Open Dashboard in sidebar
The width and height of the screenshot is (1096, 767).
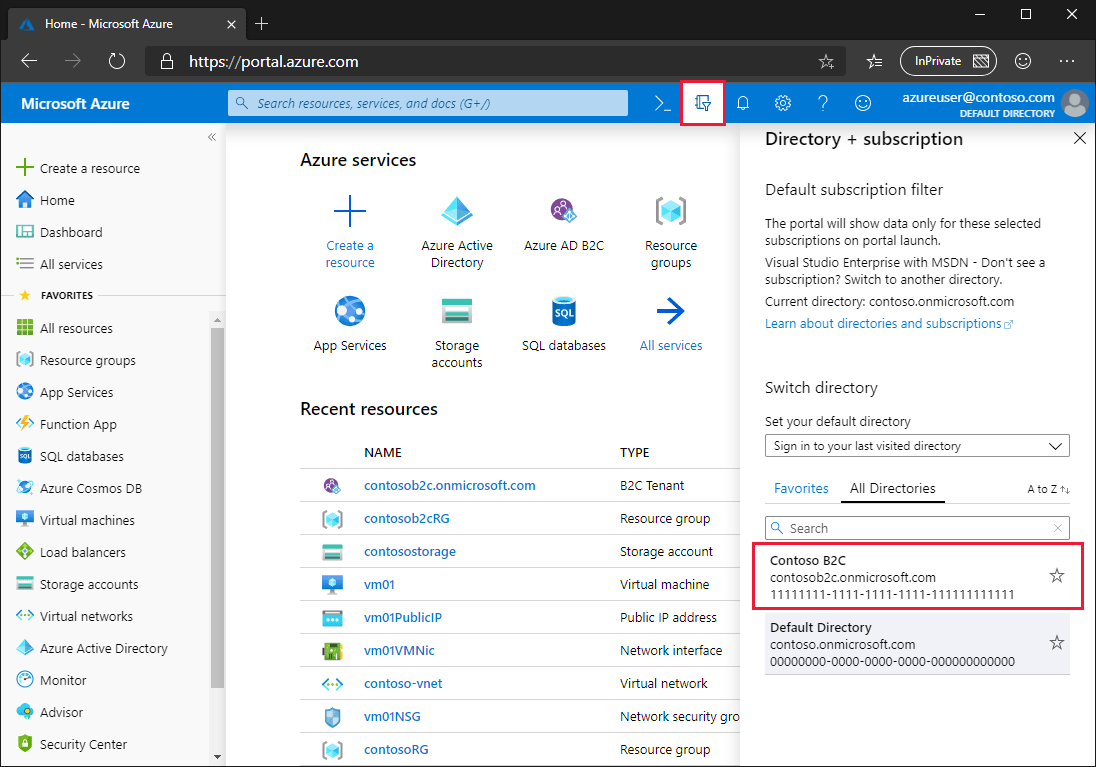pos(59,232)
